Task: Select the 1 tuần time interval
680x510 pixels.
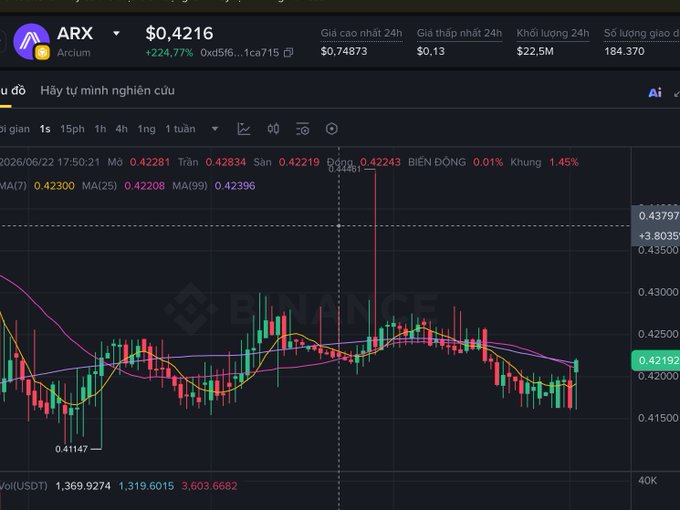Action: [x=180, y=129]
